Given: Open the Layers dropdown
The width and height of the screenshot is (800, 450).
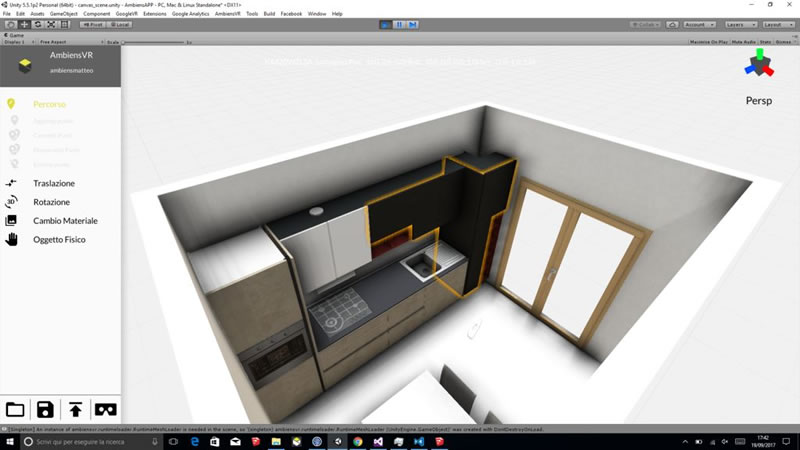Looking at the screenshot, I should tap(740, 23).
